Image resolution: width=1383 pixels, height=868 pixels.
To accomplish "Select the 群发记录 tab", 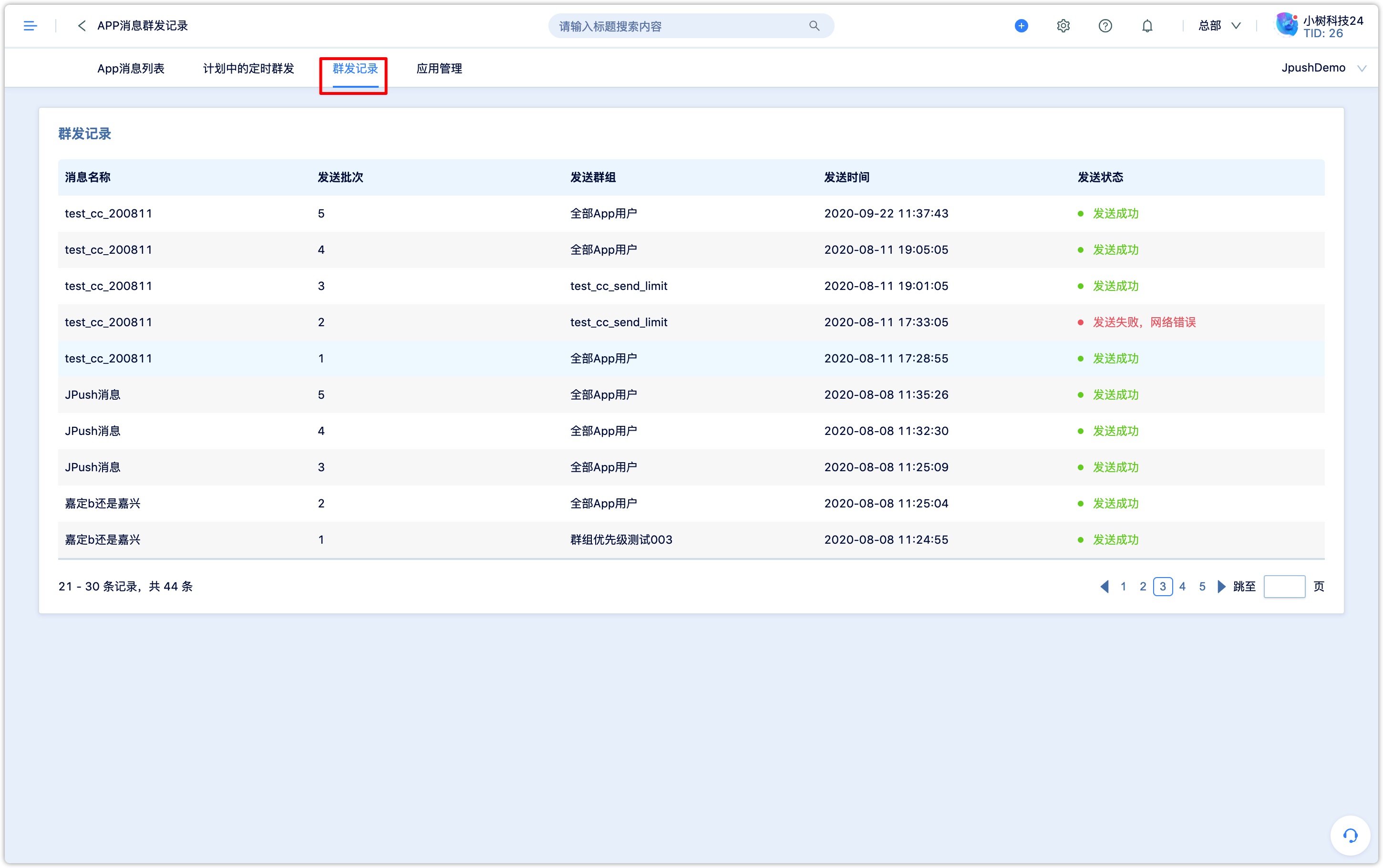I will coord(355,68).
